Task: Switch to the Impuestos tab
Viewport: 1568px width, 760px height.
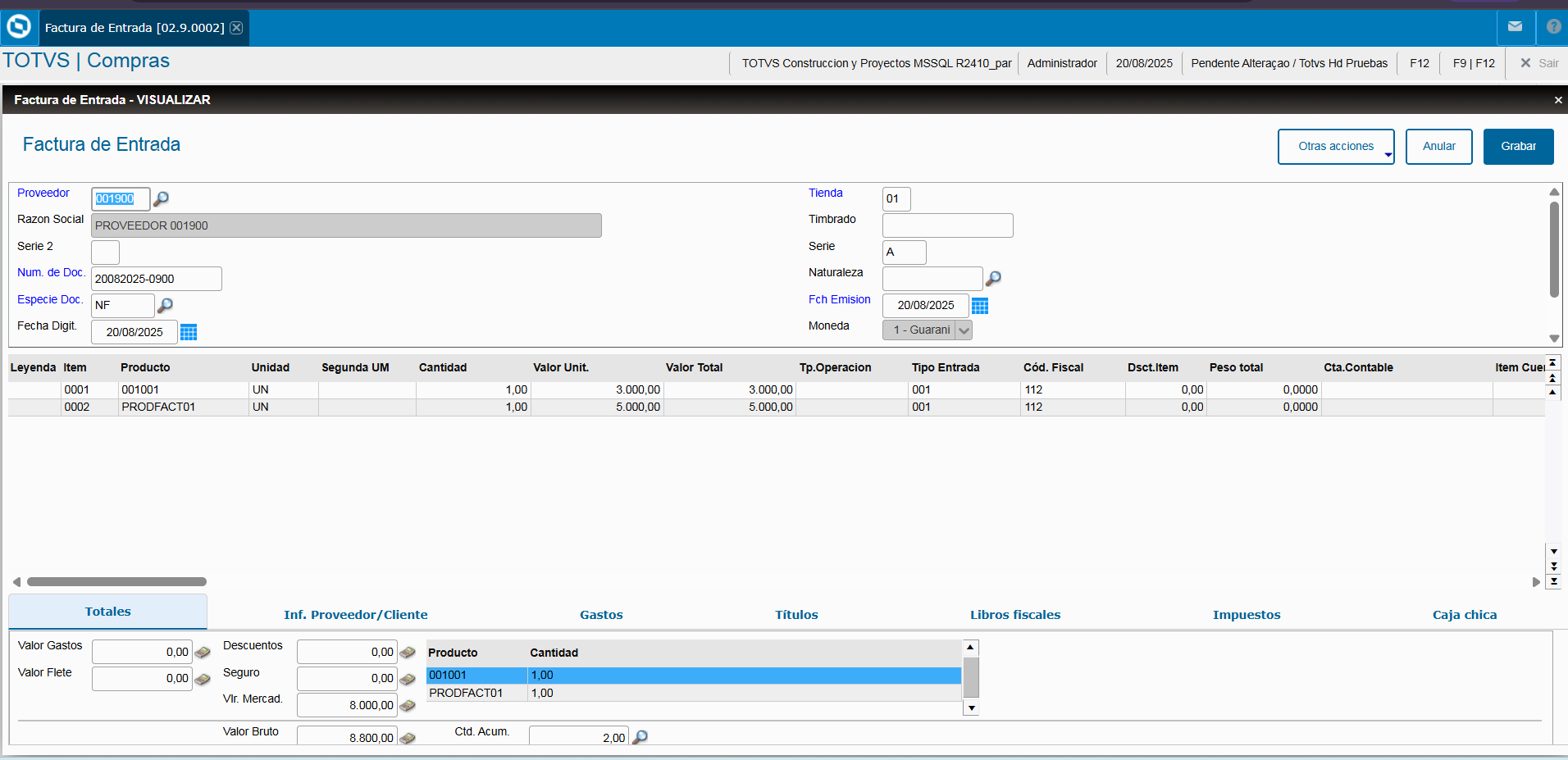Action: [x=1247, y=614]
